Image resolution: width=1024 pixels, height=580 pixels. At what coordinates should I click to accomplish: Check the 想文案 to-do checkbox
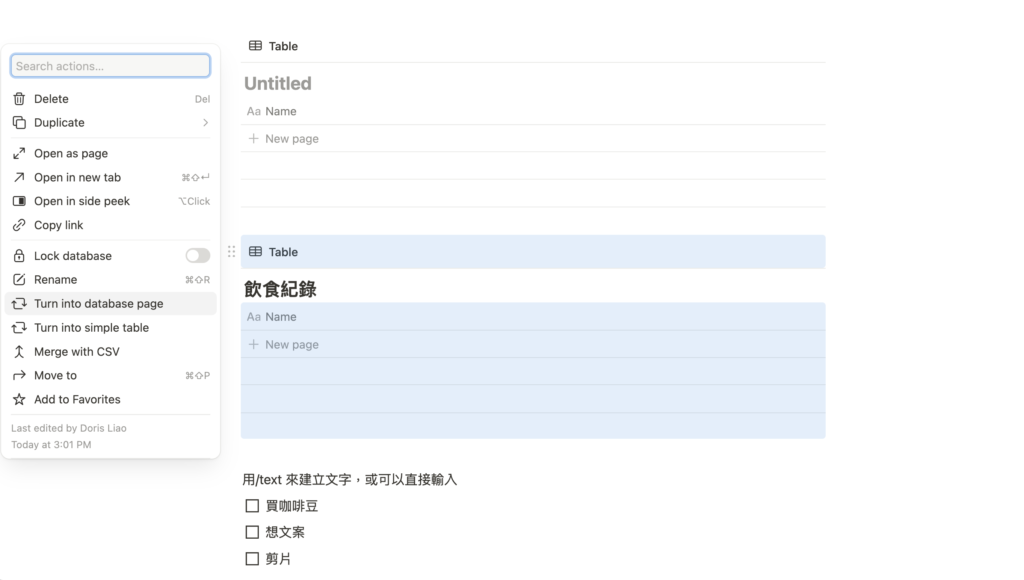point(252,533)
